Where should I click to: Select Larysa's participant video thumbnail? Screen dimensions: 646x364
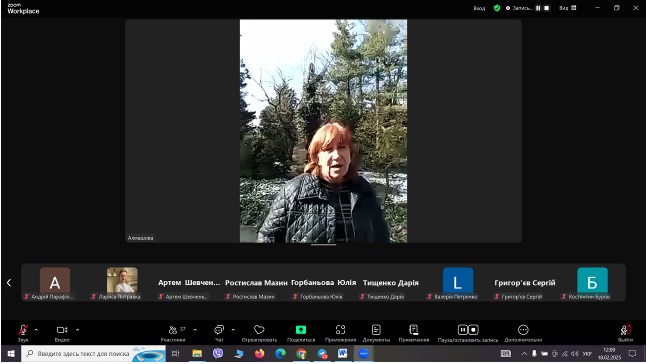pyautogui.click(x=122, y=280)
